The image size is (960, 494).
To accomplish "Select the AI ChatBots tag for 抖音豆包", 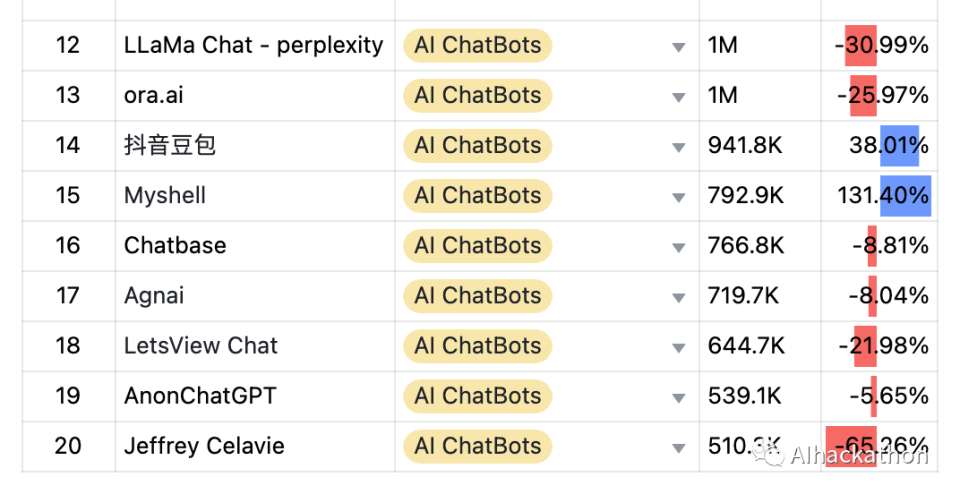I will pyautogui.click(x=477, y=146).
